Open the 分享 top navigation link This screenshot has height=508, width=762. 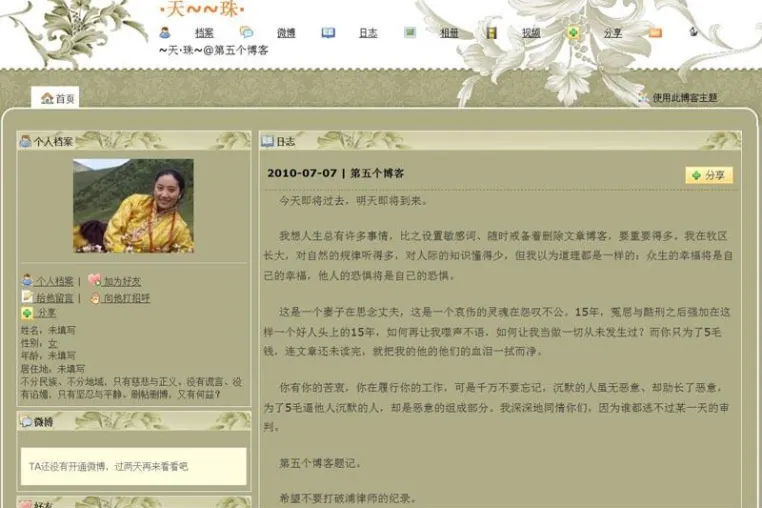pyautogui.click(x=613, y=33)
